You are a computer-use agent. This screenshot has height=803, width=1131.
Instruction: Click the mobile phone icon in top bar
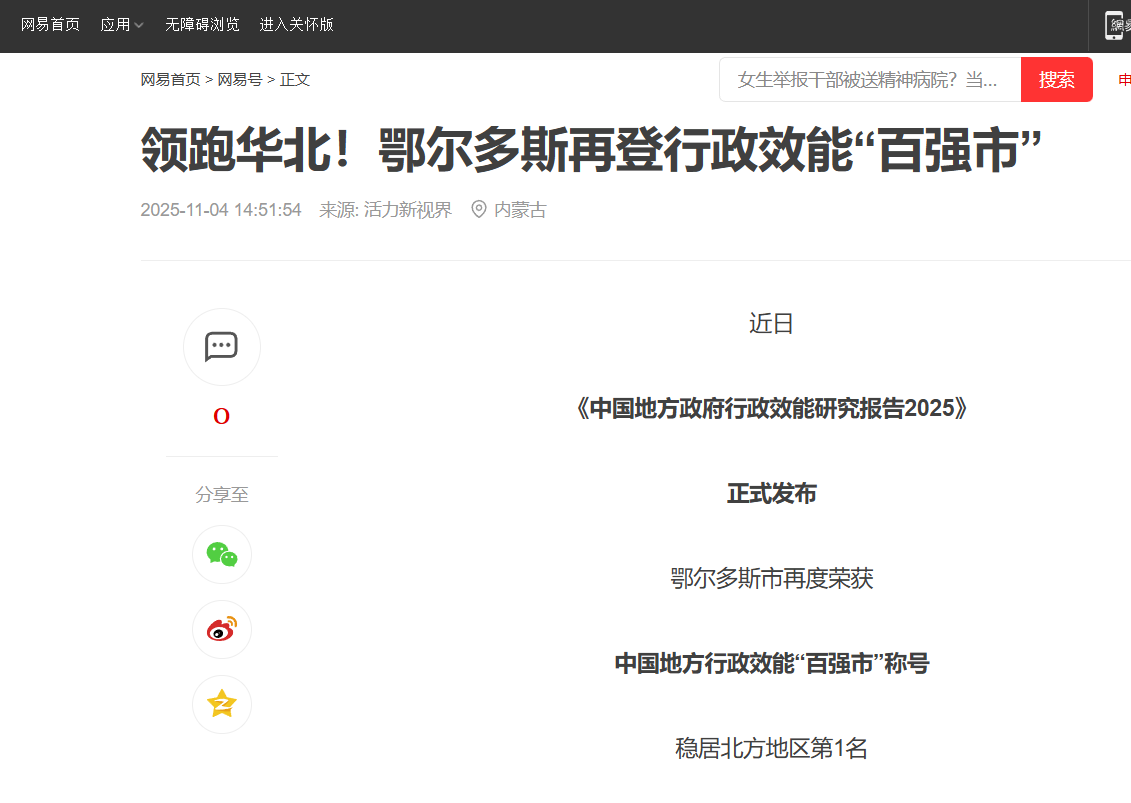[1113, 25]
